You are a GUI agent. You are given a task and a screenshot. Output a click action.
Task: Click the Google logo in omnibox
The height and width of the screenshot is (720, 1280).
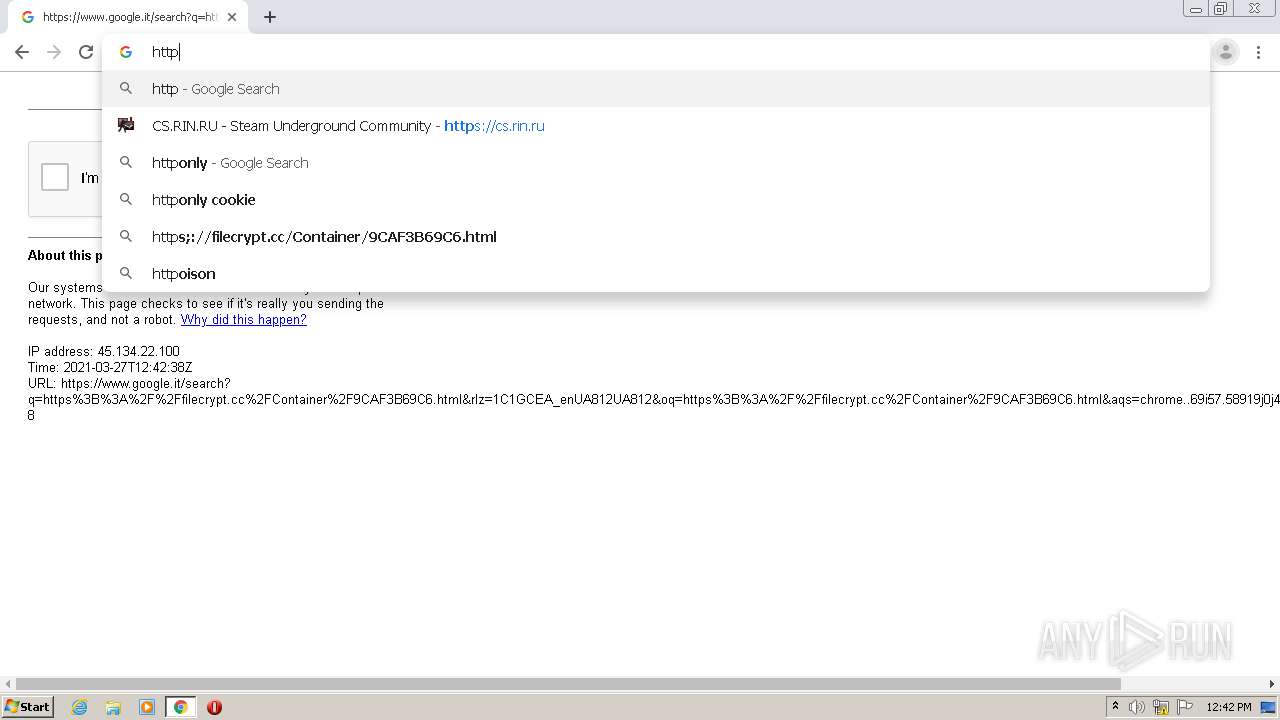(126, 52)
